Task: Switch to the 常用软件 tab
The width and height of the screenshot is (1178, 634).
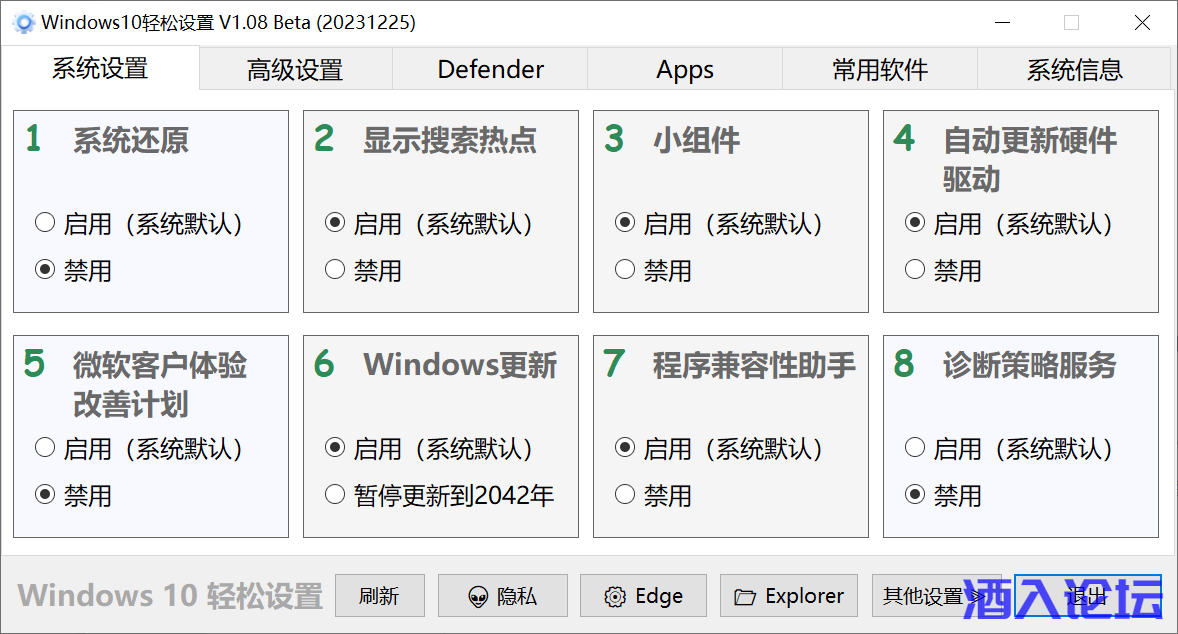Action: 880,70
